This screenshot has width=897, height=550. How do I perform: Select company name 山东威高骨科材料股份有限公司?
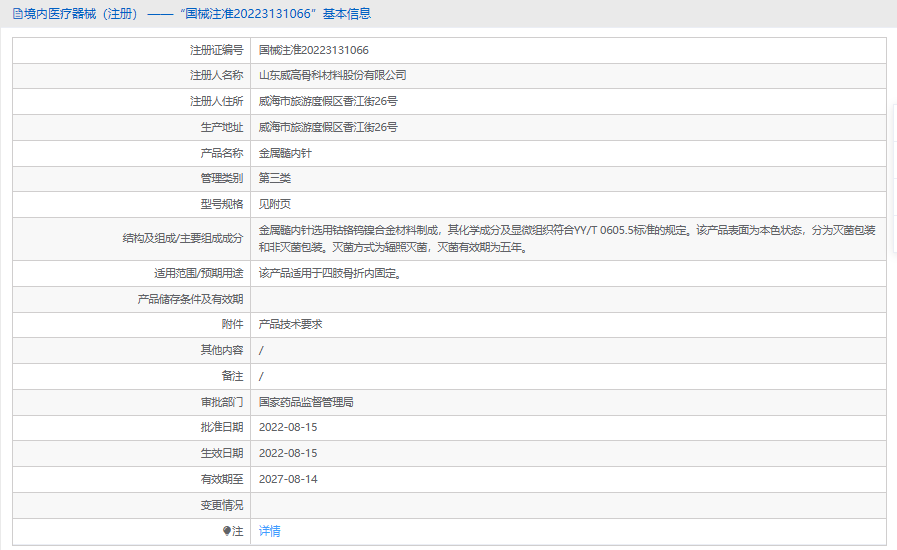coord(332,76)
